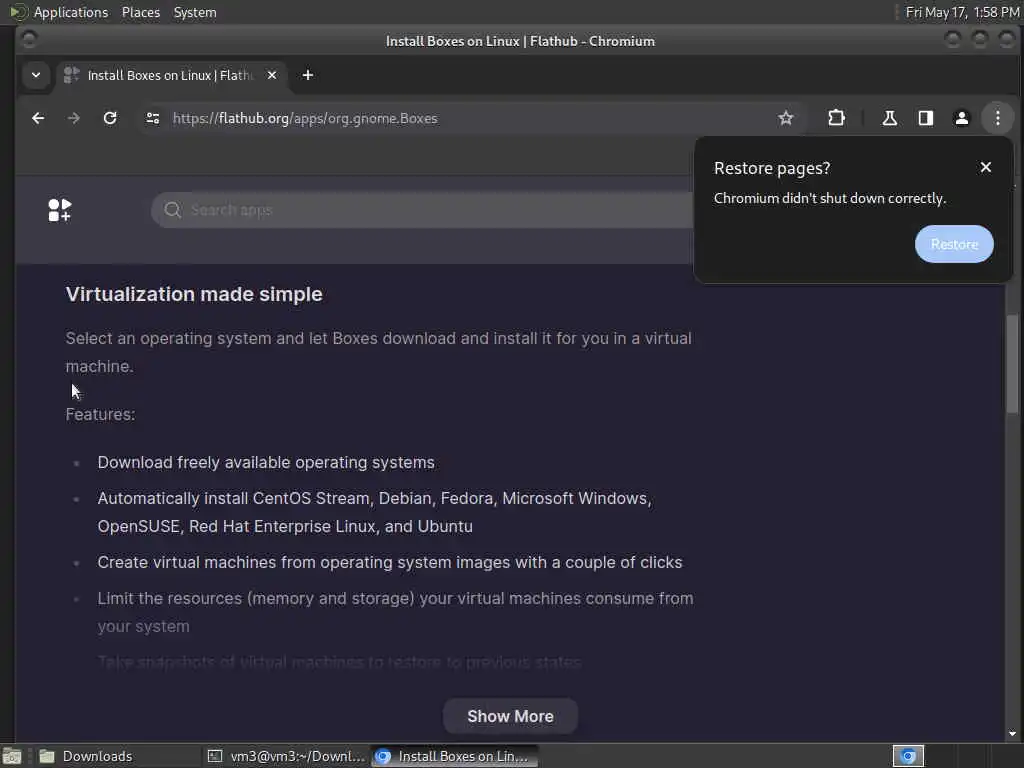Click the search magnifier icon
Image resolution: width=1024 pixels, height=768 pixels.
tap(172, 210)
